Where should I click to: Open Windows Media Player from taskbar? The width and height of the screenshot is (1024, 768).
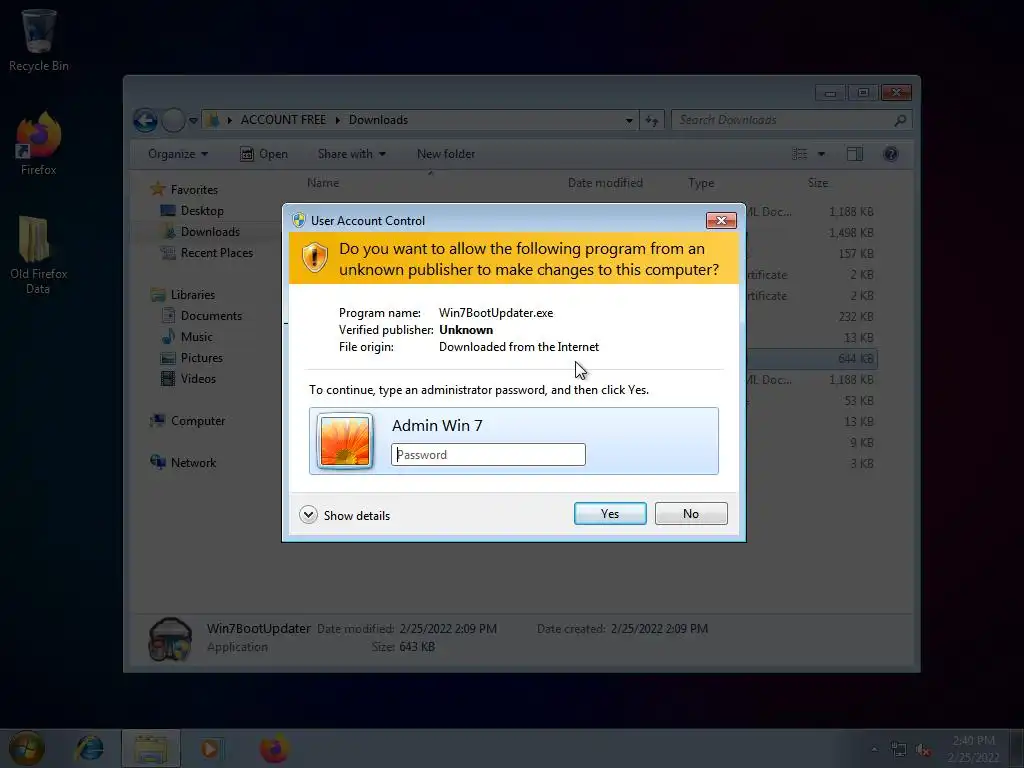pos(210,748)
